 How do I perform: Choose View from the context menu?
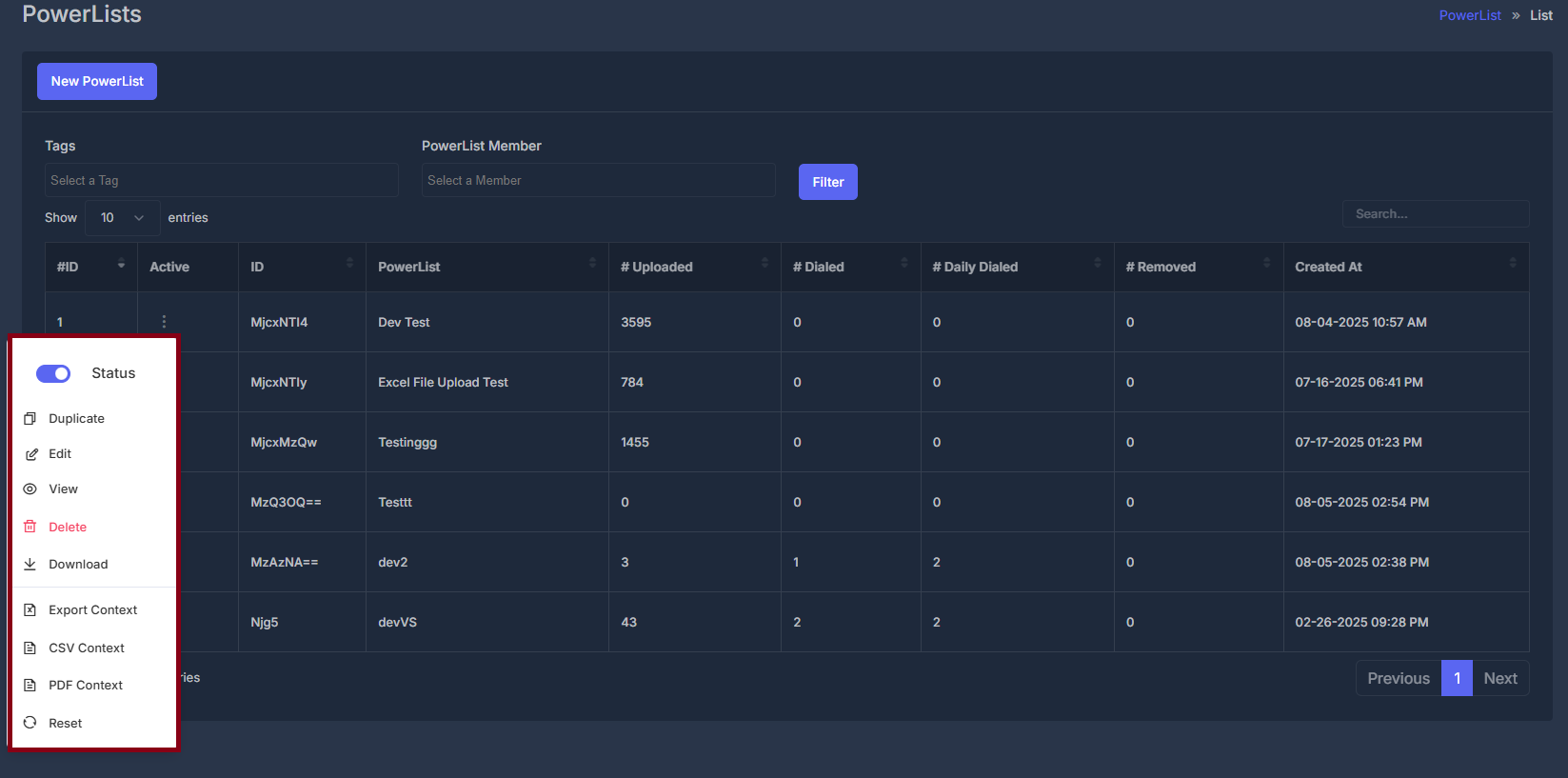click(64, 489)
